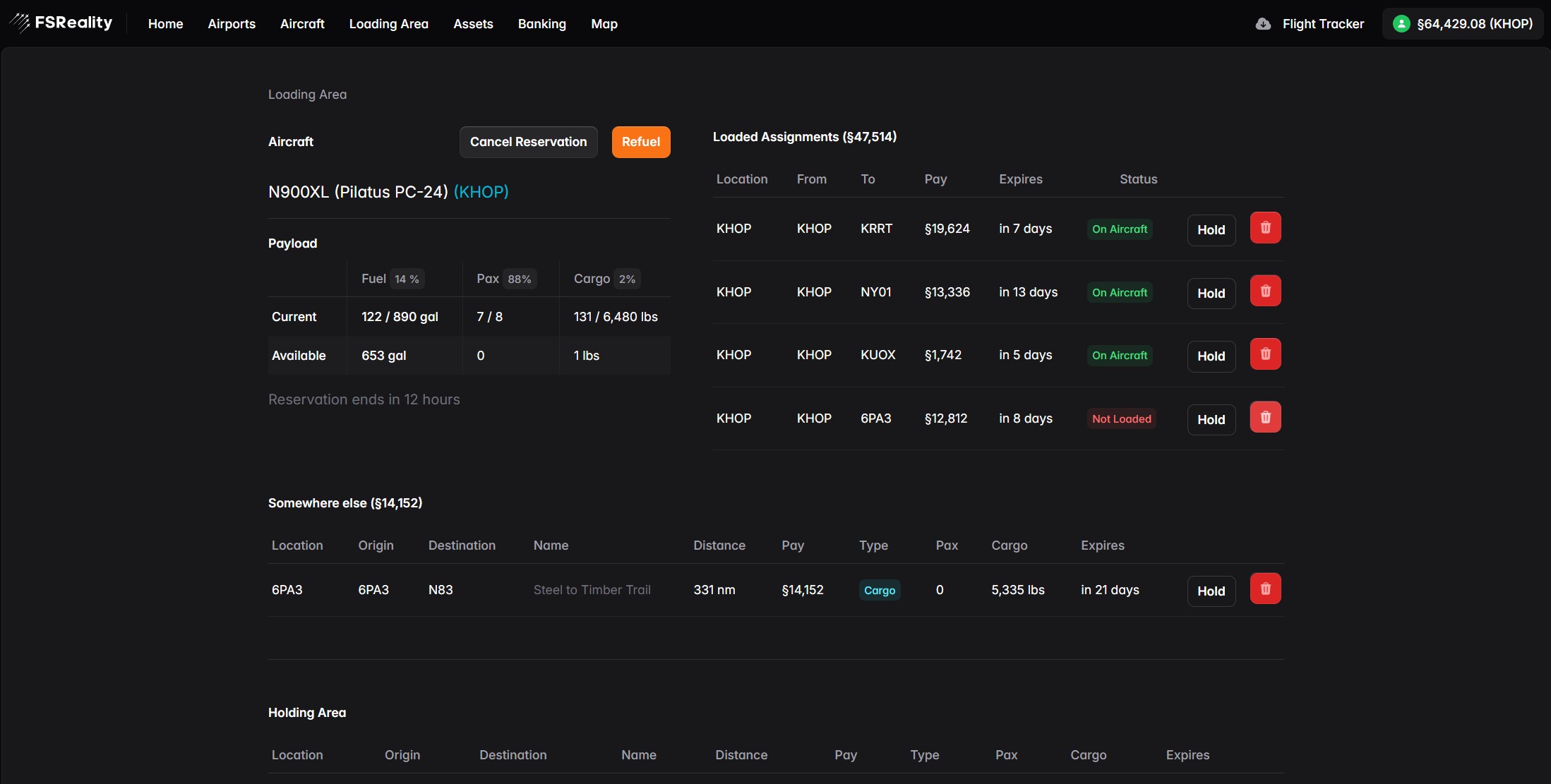Hold the 6PA3 to N83 cargo job
Image resolution: width=1551 pixels, height=784 pixels.
[1211, 591]
